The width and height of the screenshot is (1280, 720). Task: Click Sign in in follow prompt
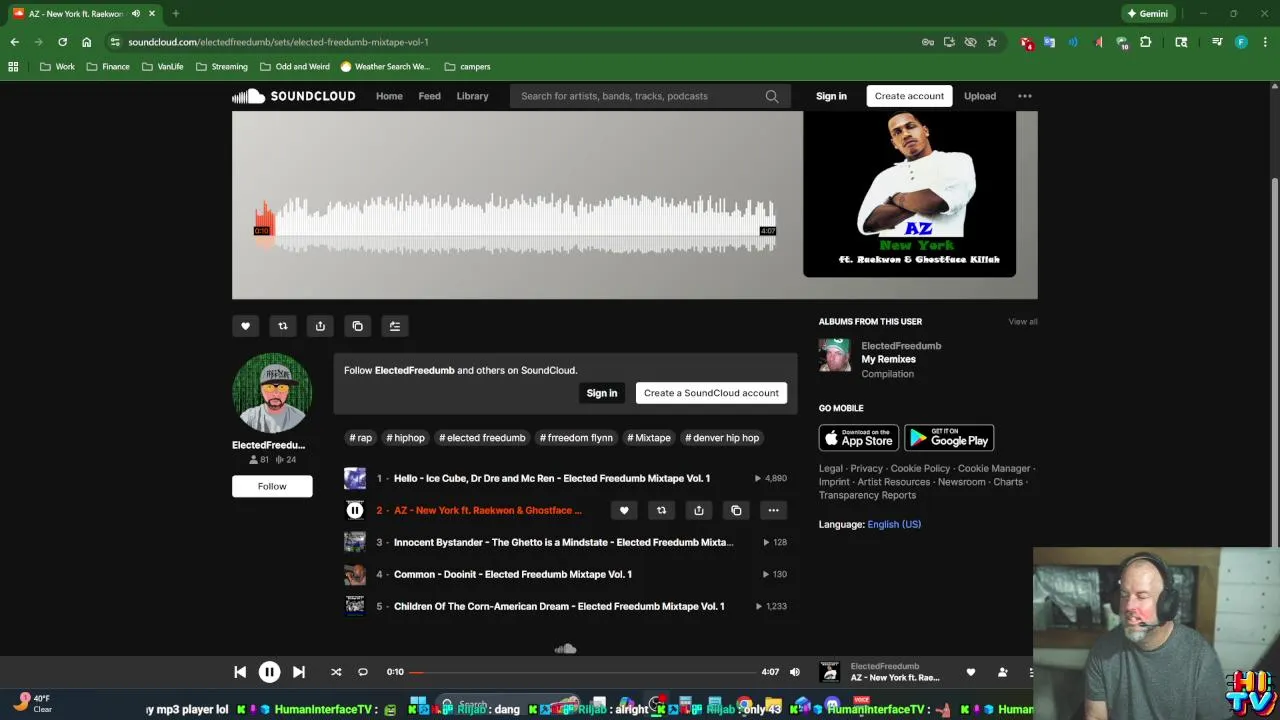[x=602, y=393]
